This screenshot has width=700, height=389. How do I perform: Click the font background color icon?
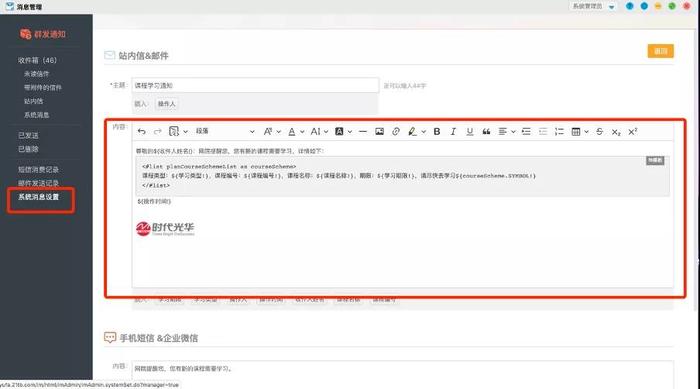339,131
